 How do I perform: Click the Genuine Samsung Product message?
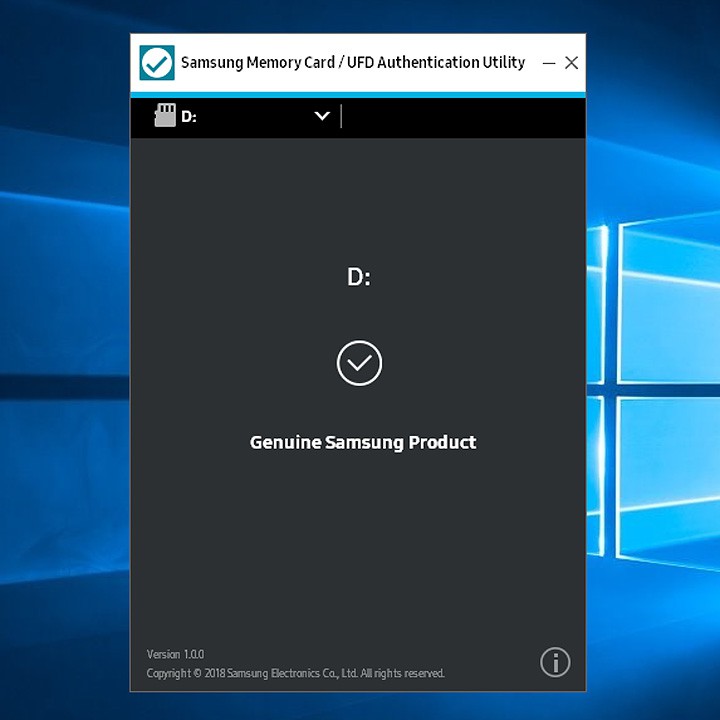(363, 442)
